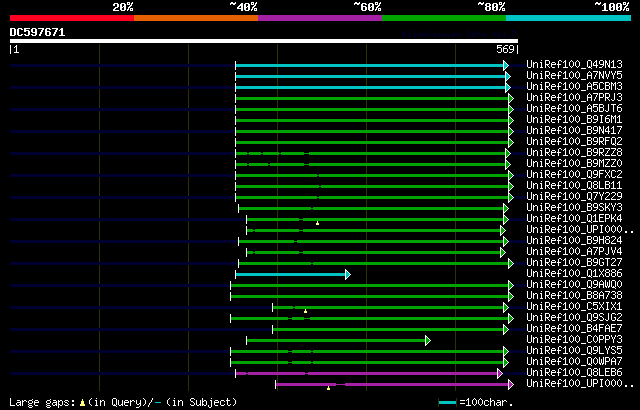Select the UniRef100_B9N417 label
The height and width of the screenshot is (410, 640).
(574, 131)
